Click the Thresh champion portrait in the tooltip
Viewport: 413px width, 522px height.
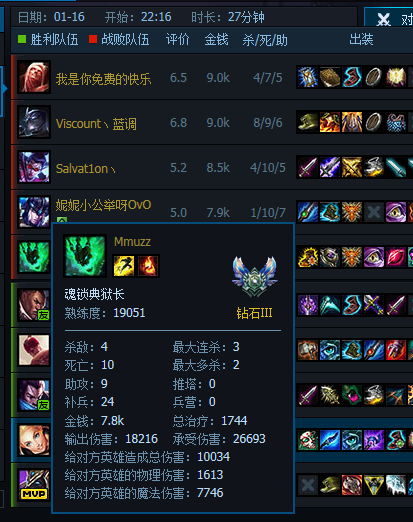[85, 256]
